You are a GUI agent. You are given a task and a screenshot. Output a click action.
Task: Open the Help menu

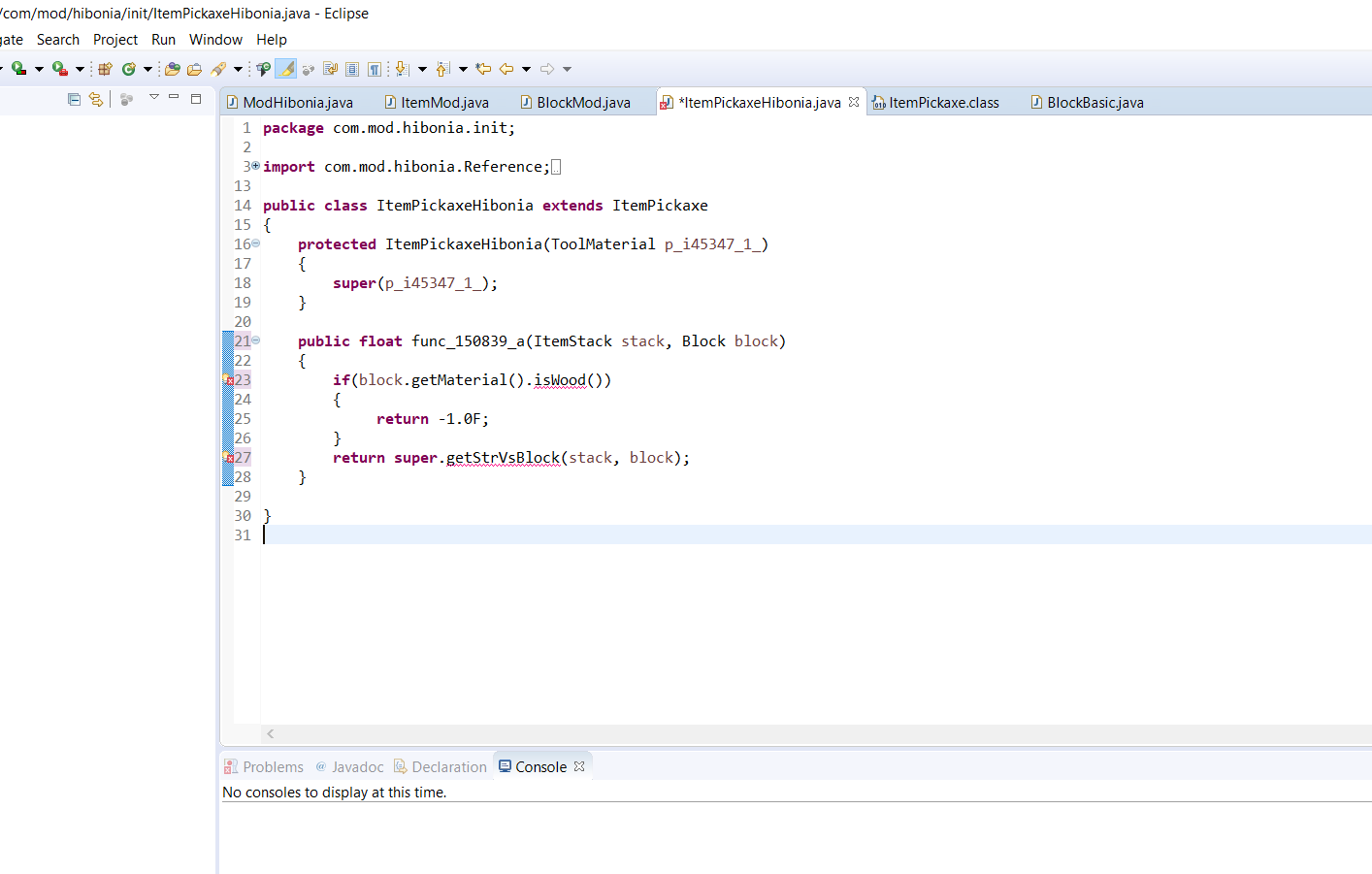tap(272, 40)
